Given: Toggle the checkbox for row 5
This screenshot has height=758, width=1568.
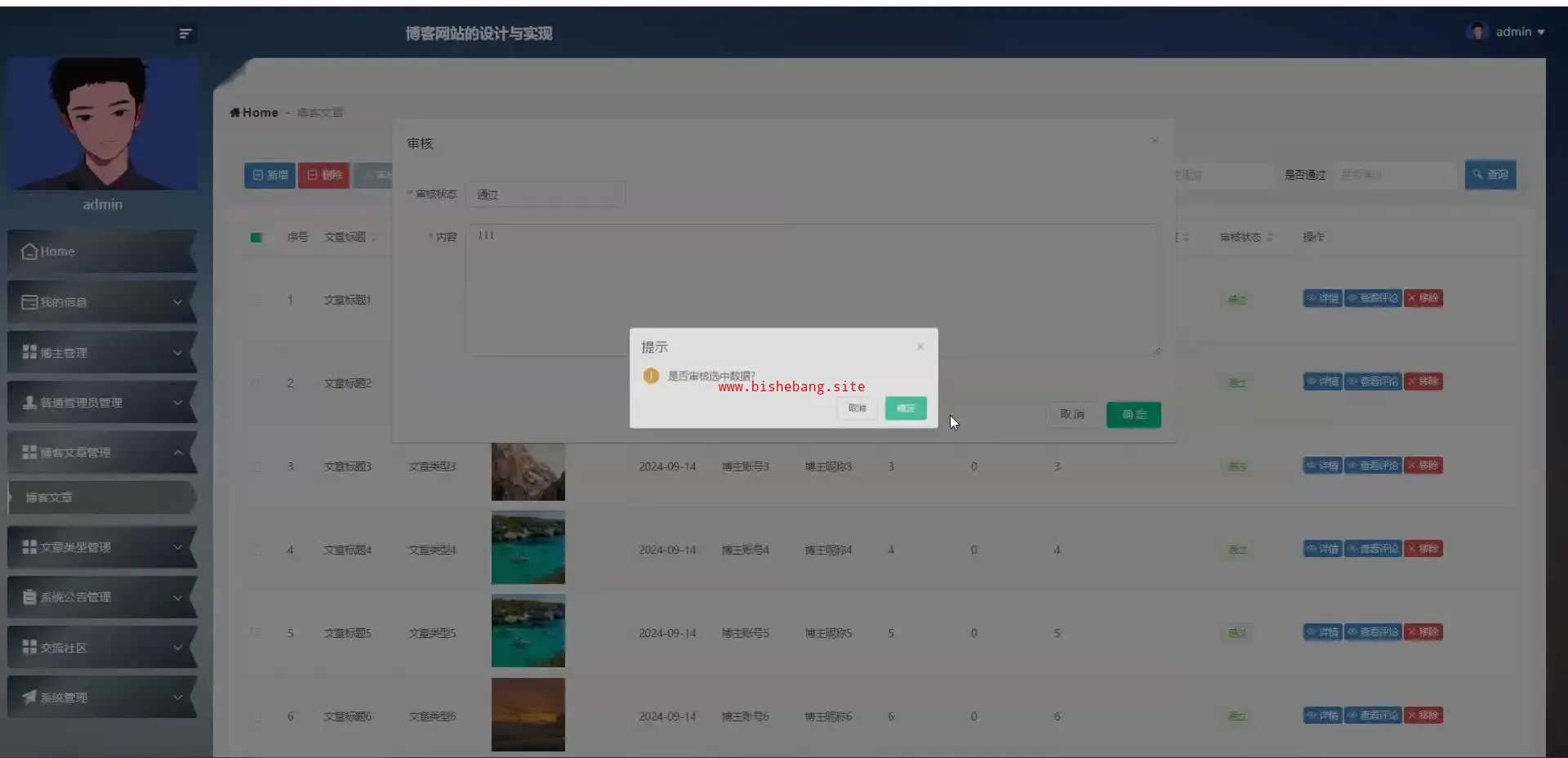Looking at the screenshot, I should (x=256, y=633).
